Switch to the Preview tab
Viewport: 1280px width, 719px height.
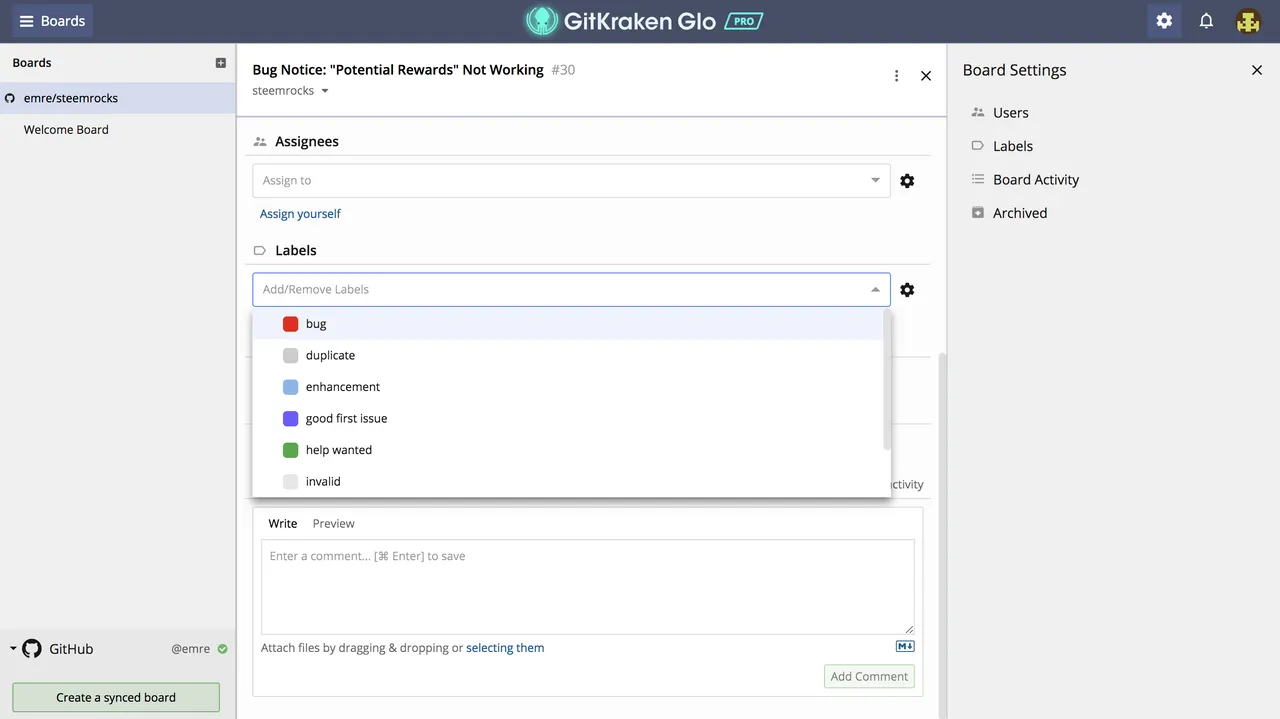tap(333, 523)
